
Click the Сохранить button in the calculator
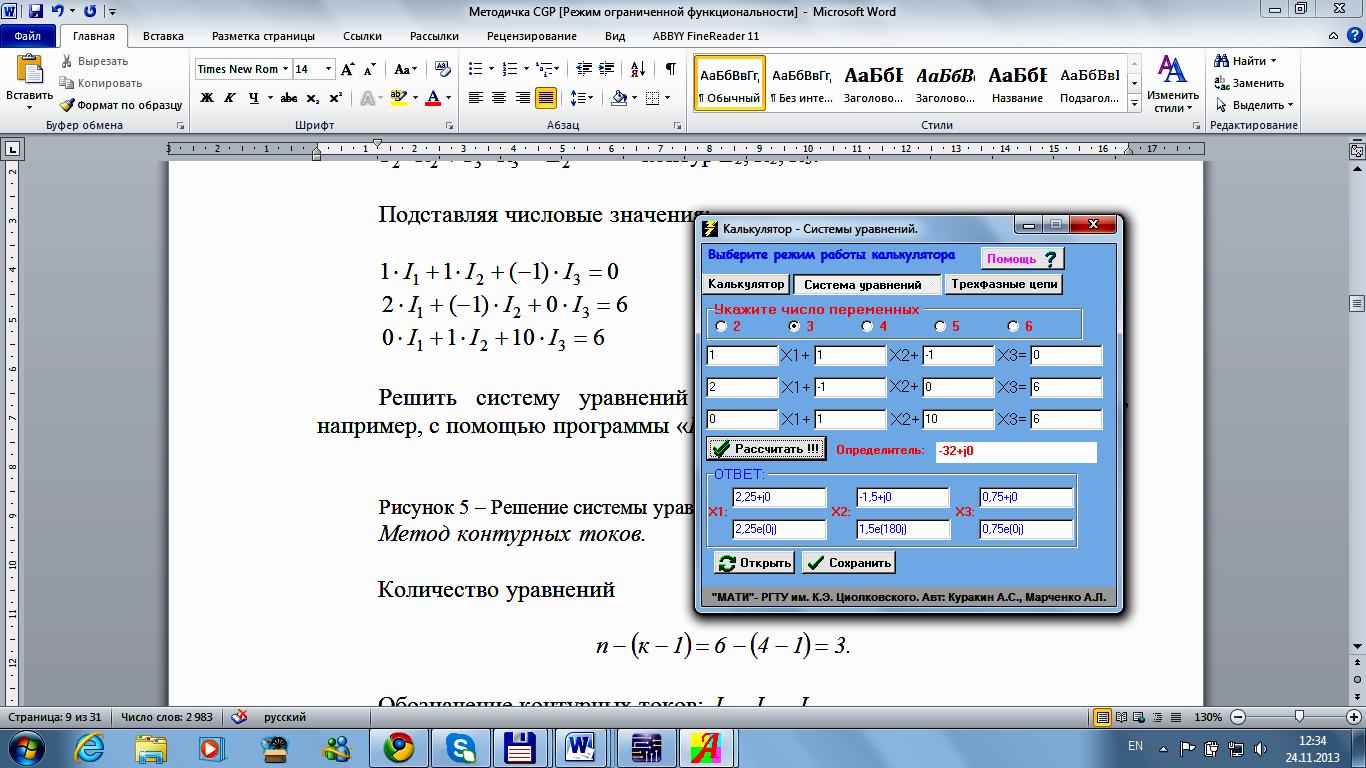pos(849,563)
